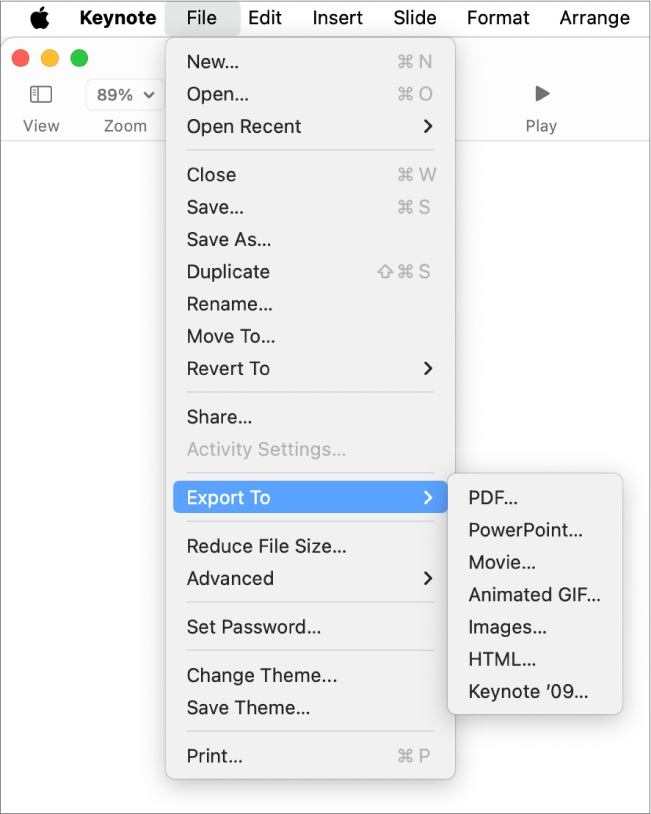Image resolution: width=651 pixels, height=814 pixels.
Task: Open the Insert menu
Action: [x=338, y=18]
